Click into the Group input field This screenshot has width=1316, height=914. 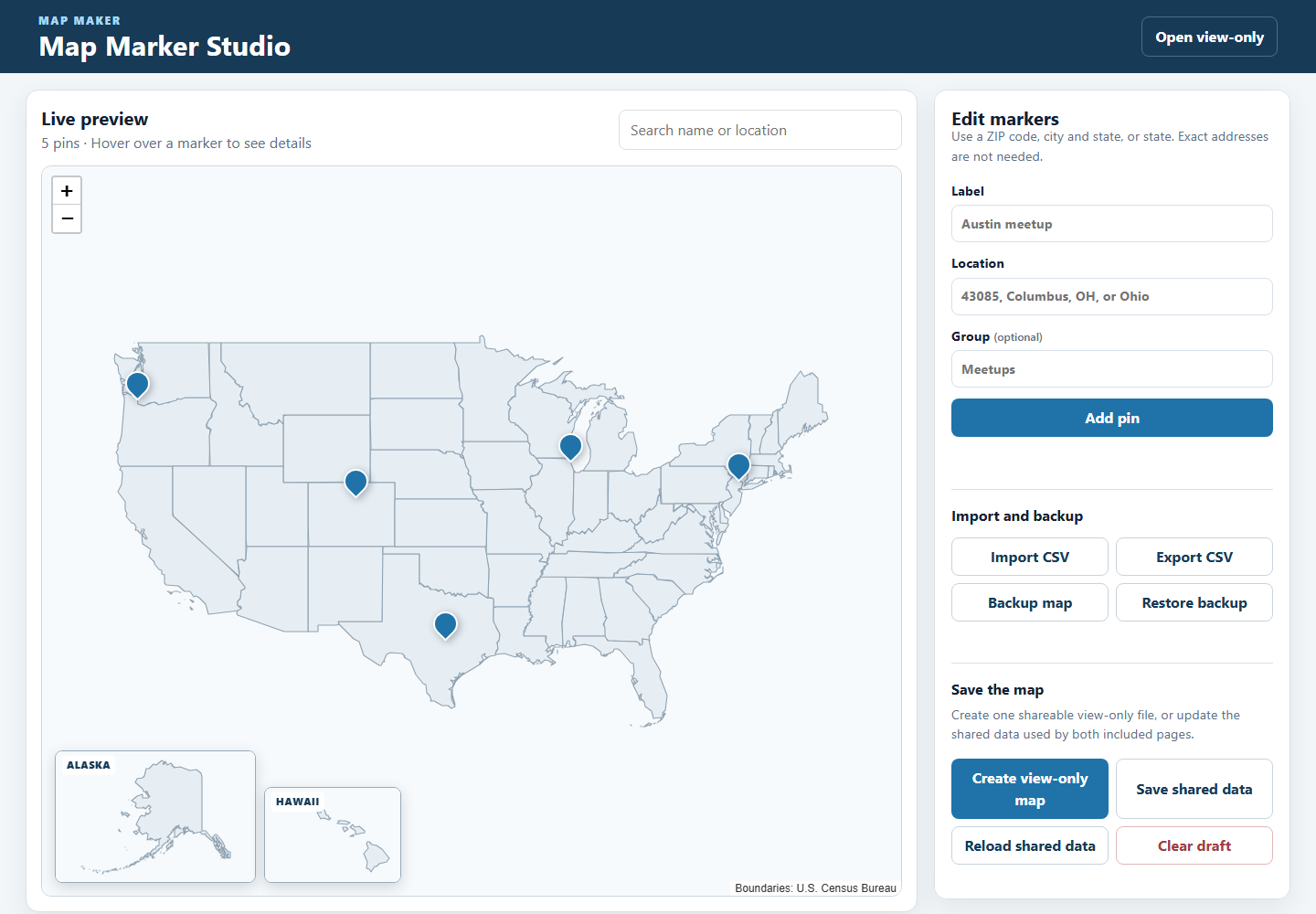(1112, 369)
